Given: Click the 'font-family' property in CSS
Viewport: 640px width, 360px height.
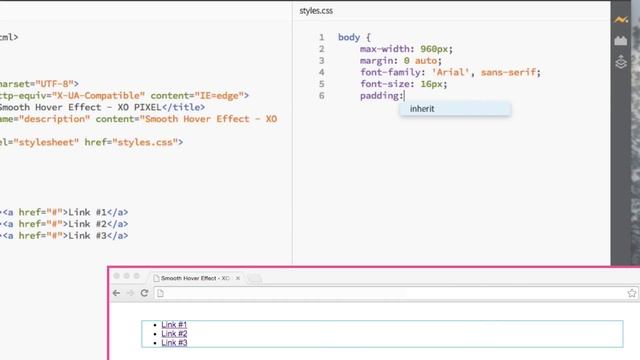Looking at the screenshot, I should 390,72.
